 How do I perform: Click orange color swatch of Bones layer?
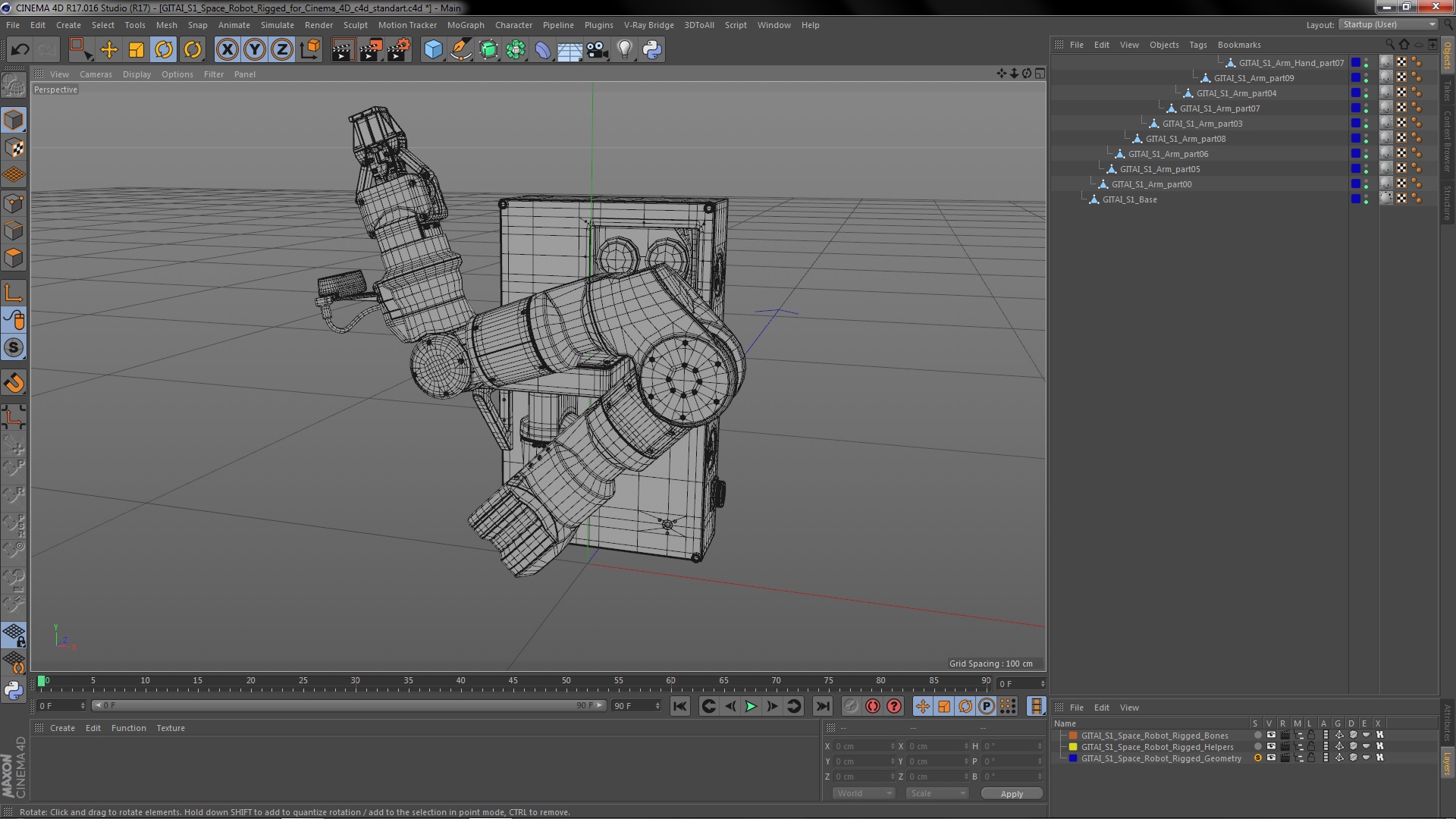tap(1073, 735)
